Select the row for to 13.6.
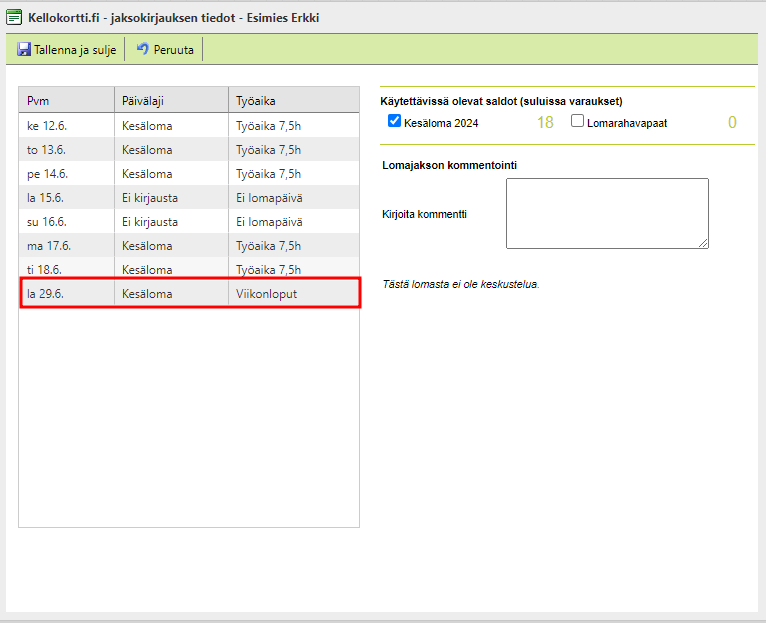The image size is (766, 623). pyautogui.click(x=188, y=150)
